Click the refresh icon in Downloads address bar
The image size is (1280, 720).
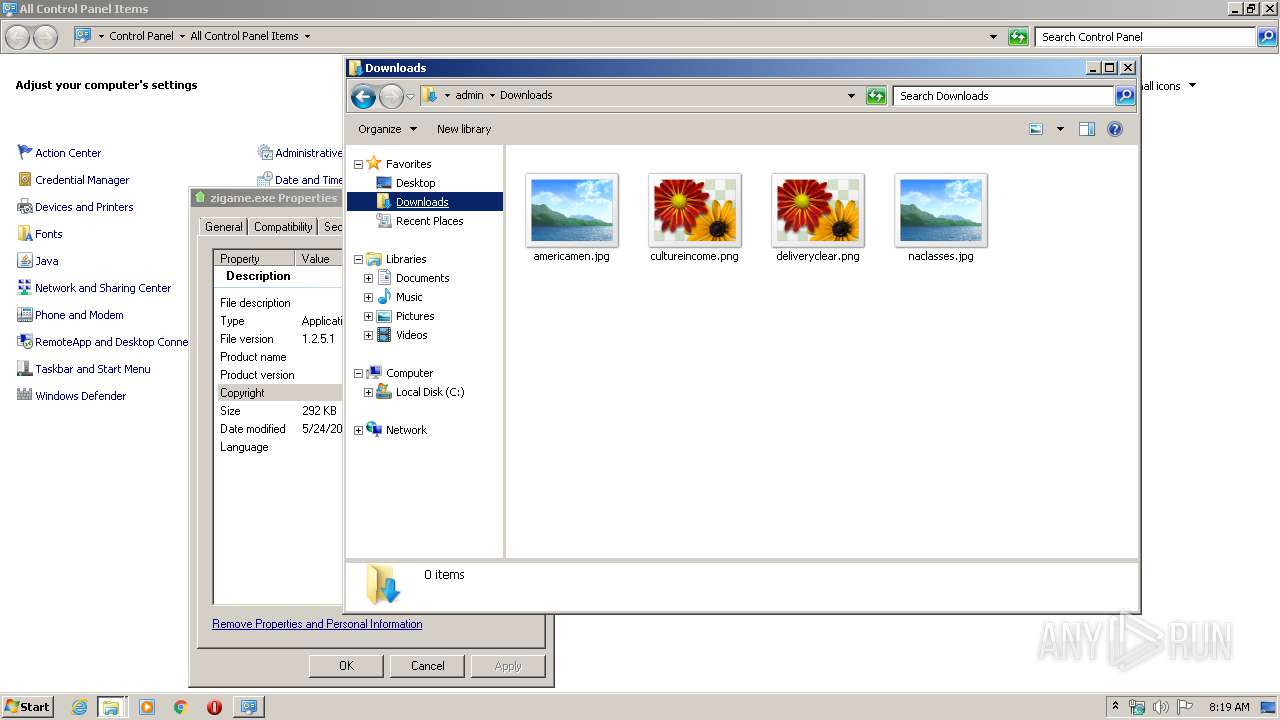tap(876, 96)
